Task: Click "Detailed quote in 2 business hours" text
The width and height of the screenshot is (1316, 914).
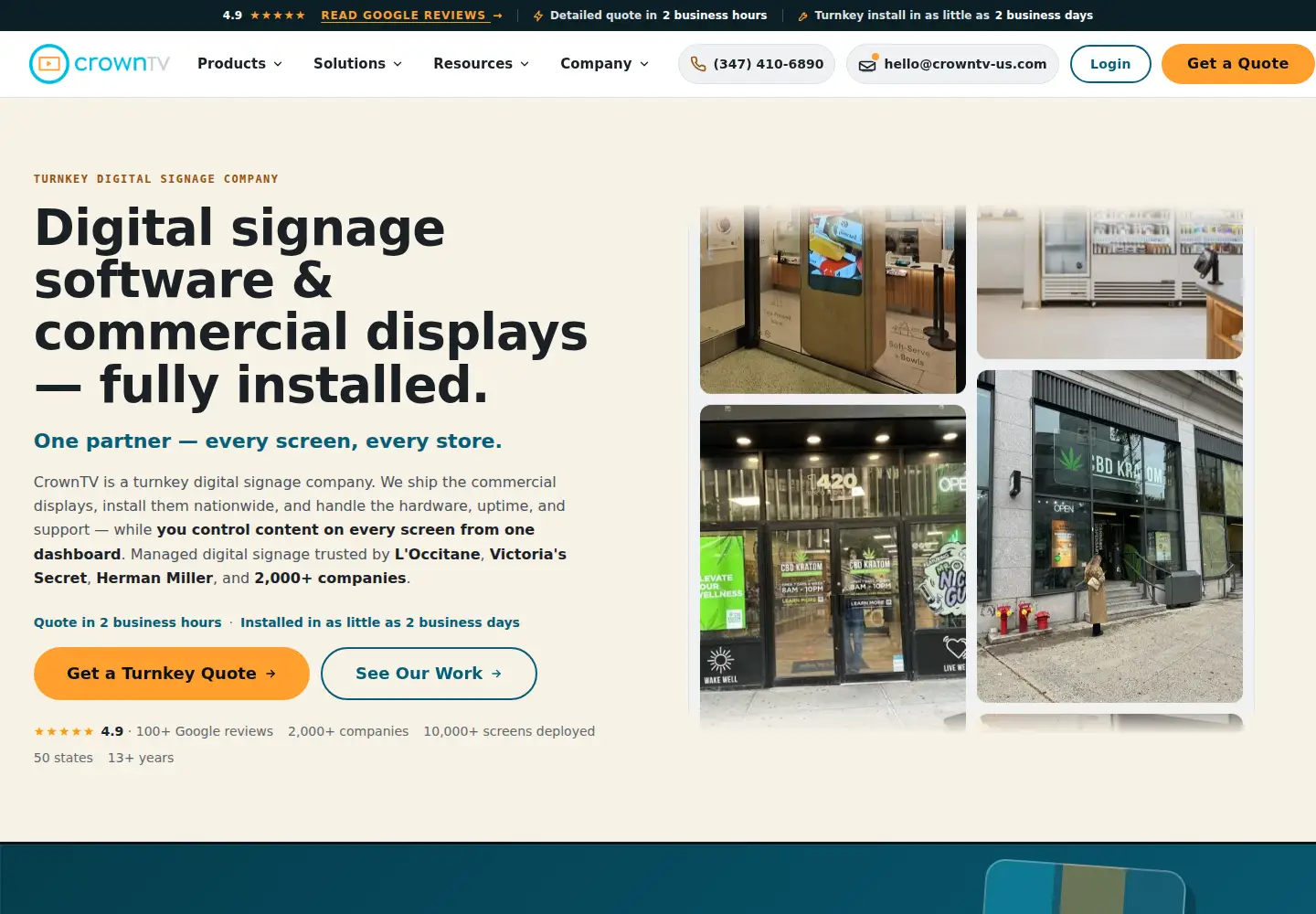Action: pos(659,16)
